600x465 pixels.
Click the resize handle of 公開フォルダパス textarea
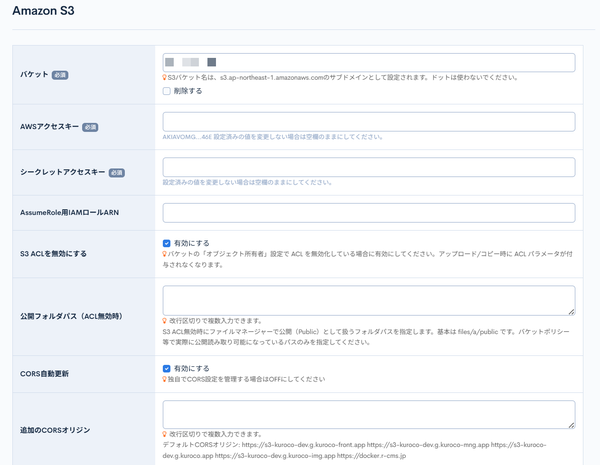pyautogui.click(x=571, y=312)
